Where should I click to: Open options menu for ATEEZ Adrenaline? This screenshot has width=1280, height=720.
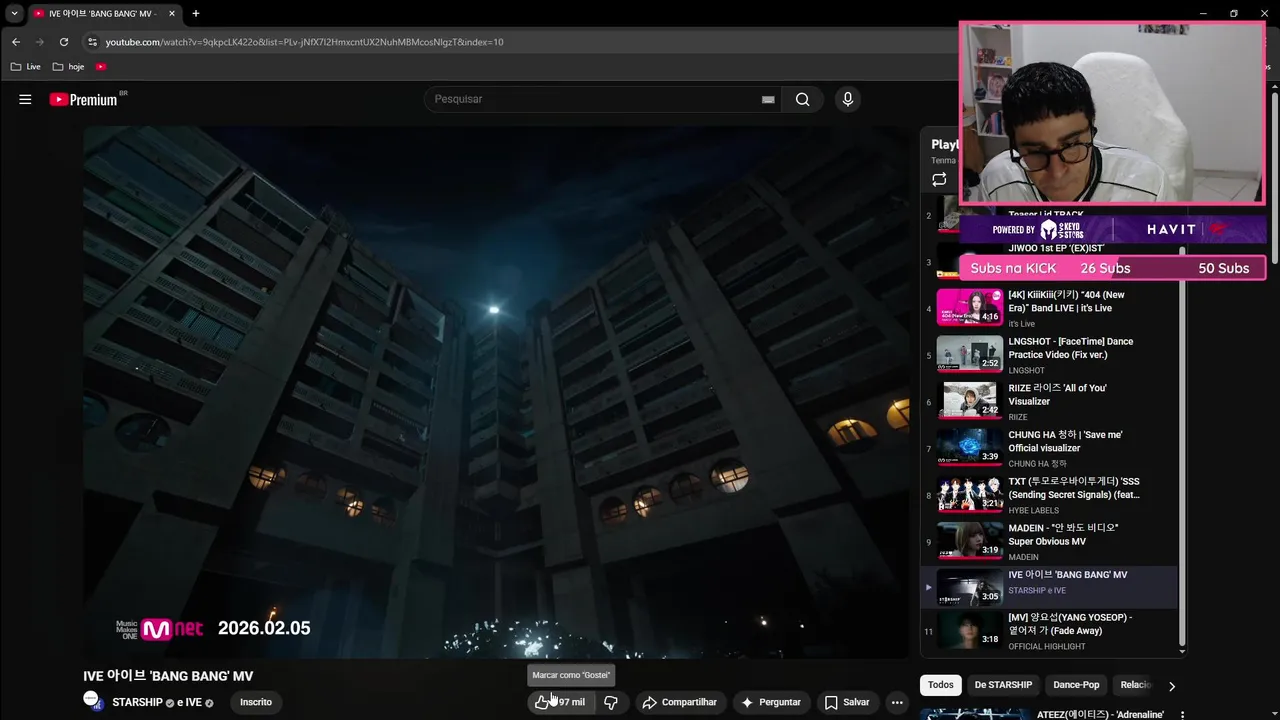point(1183,715)
